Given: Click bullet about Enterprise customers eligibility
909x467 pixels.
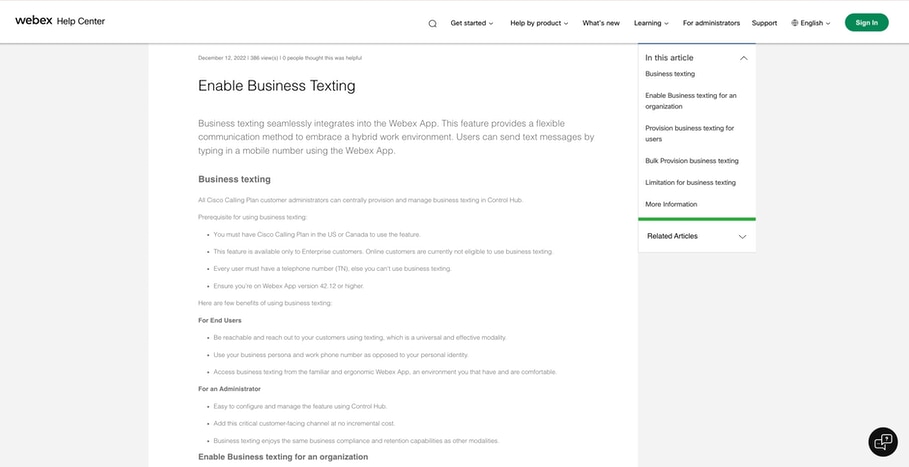Looking at the screenshot, I should pyautogui.click(x=383, y=252).
